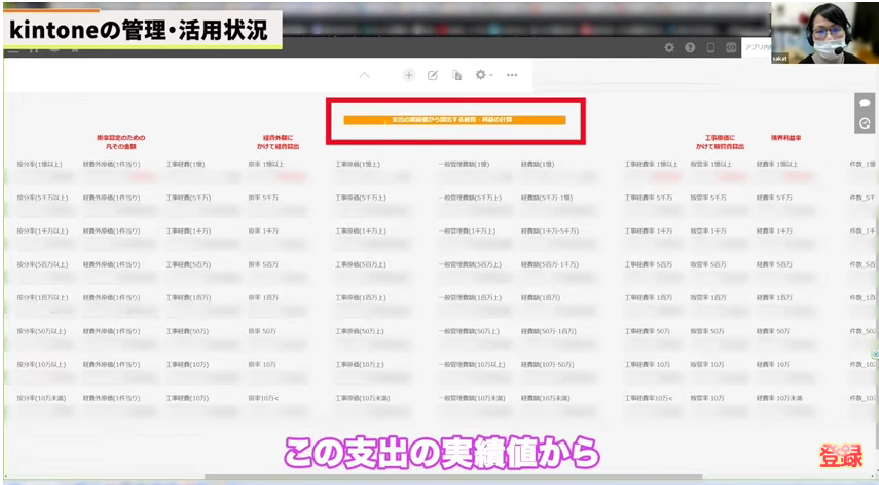This screenshot has width=879, height=485.
Task: Click the 工事原価(10万未満) field label
Action: [363, 398]
